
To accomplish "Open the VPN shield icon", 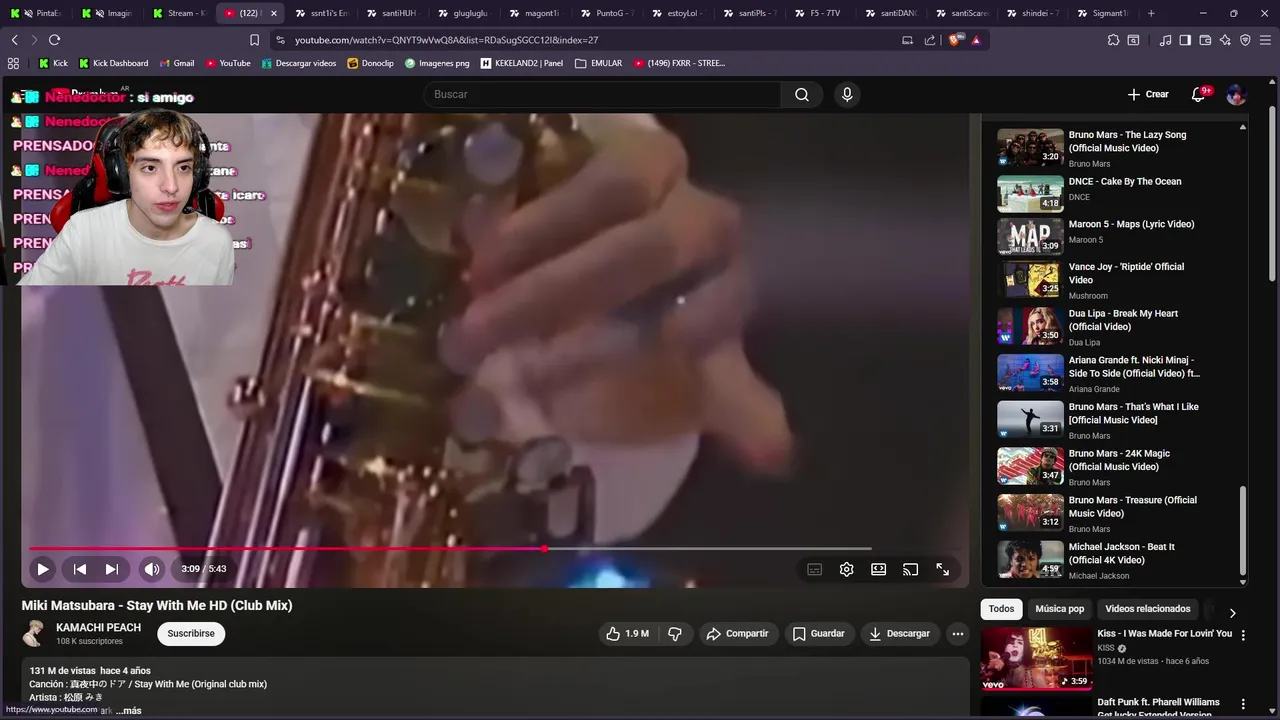I will click(1245, 40).
